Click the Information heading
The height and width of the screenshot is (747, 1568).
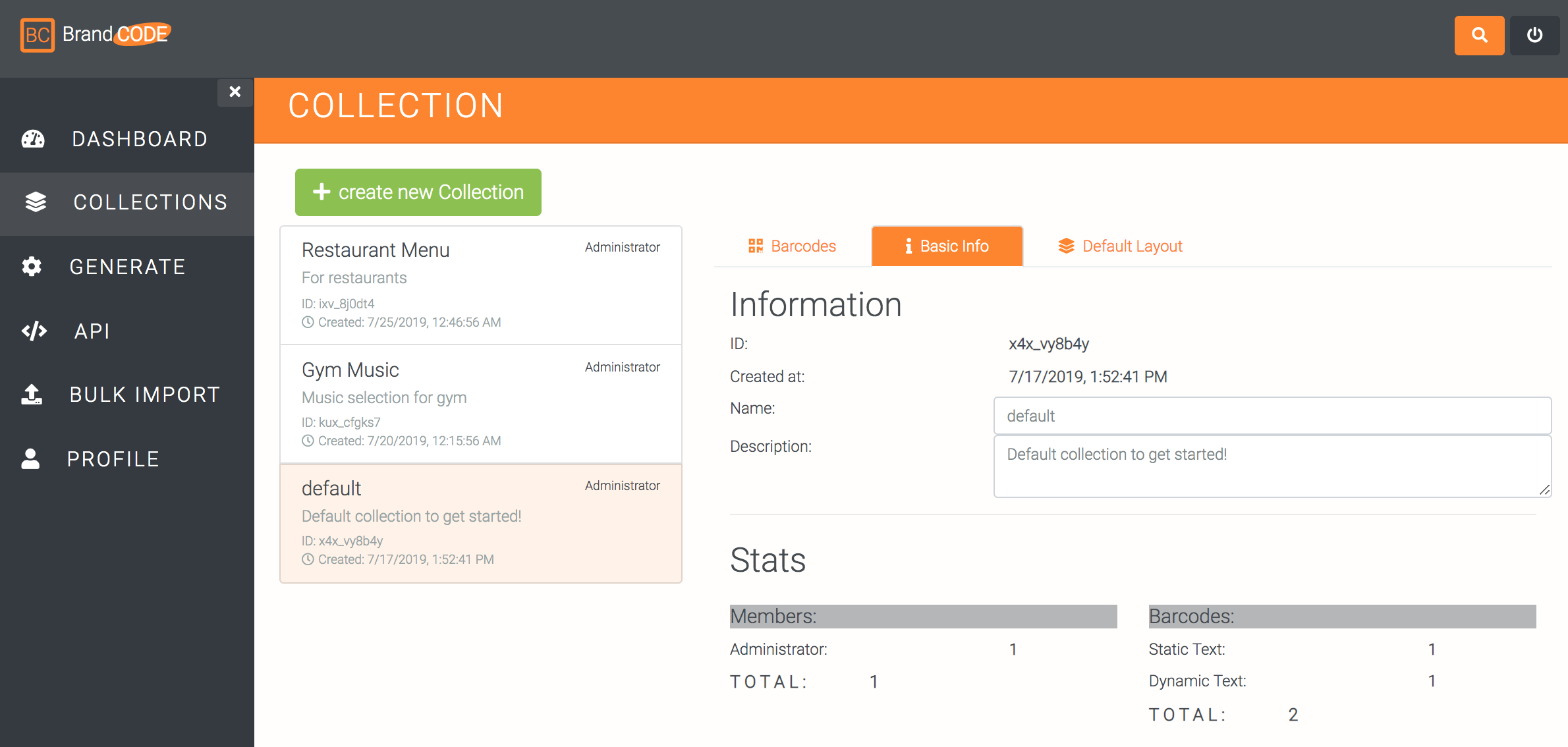point(816,304)
